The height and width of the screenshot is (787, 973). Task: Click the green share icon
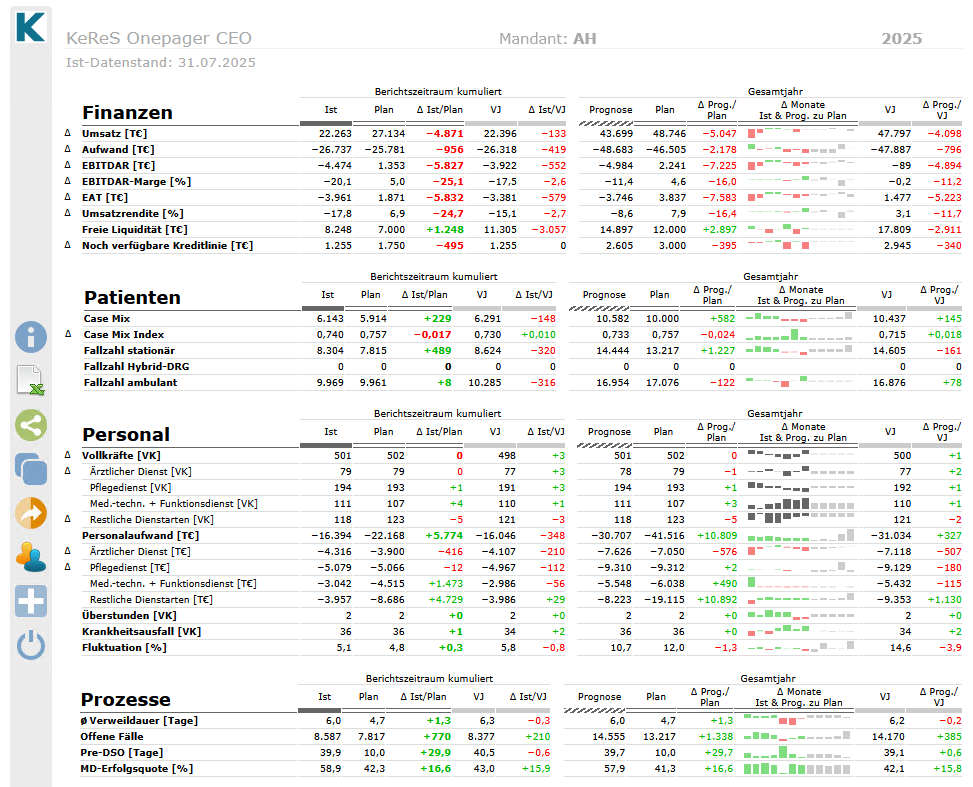(30, 425)
